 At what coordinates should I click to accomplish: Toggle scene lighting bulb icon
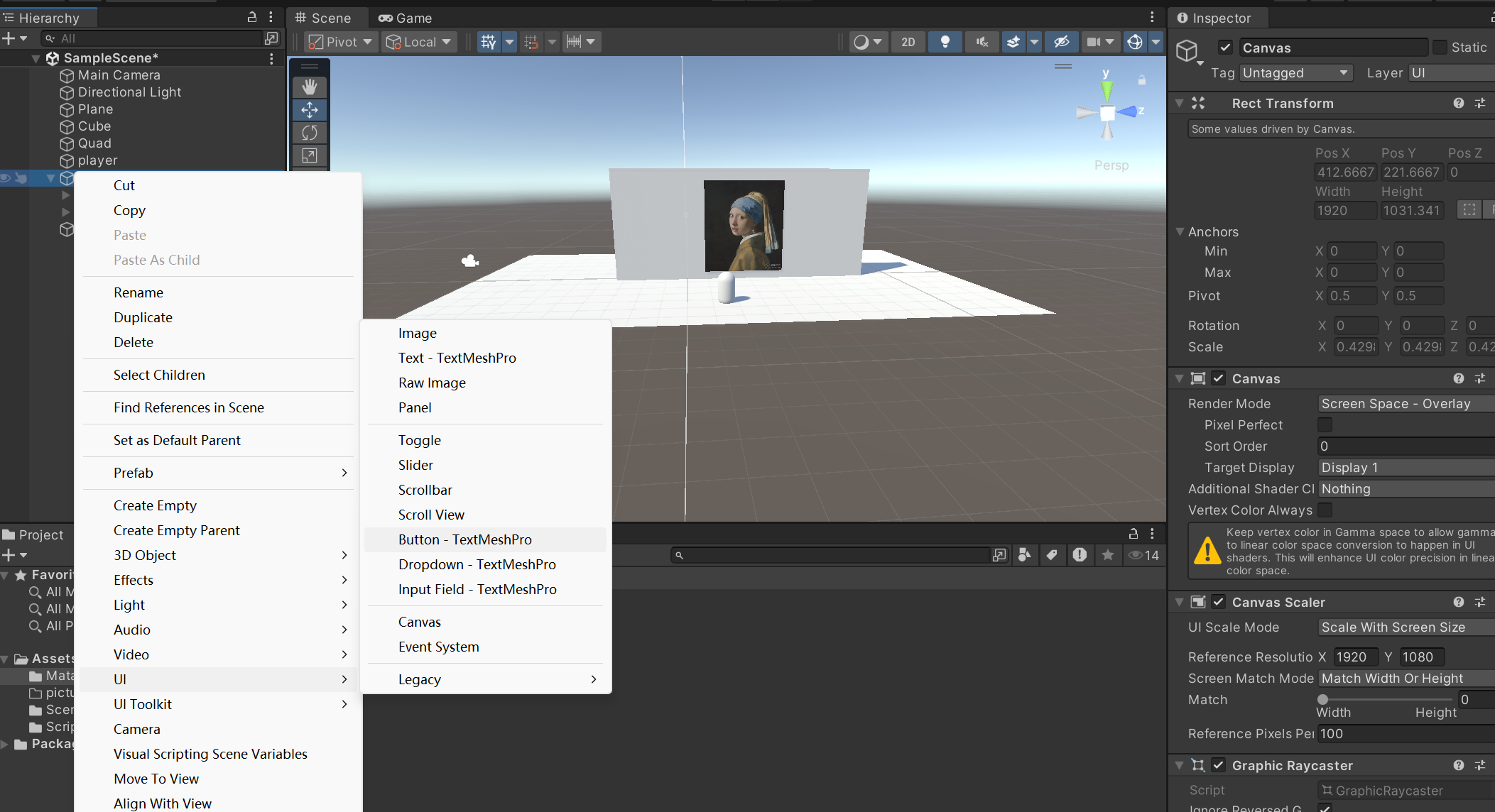(945, 42)
